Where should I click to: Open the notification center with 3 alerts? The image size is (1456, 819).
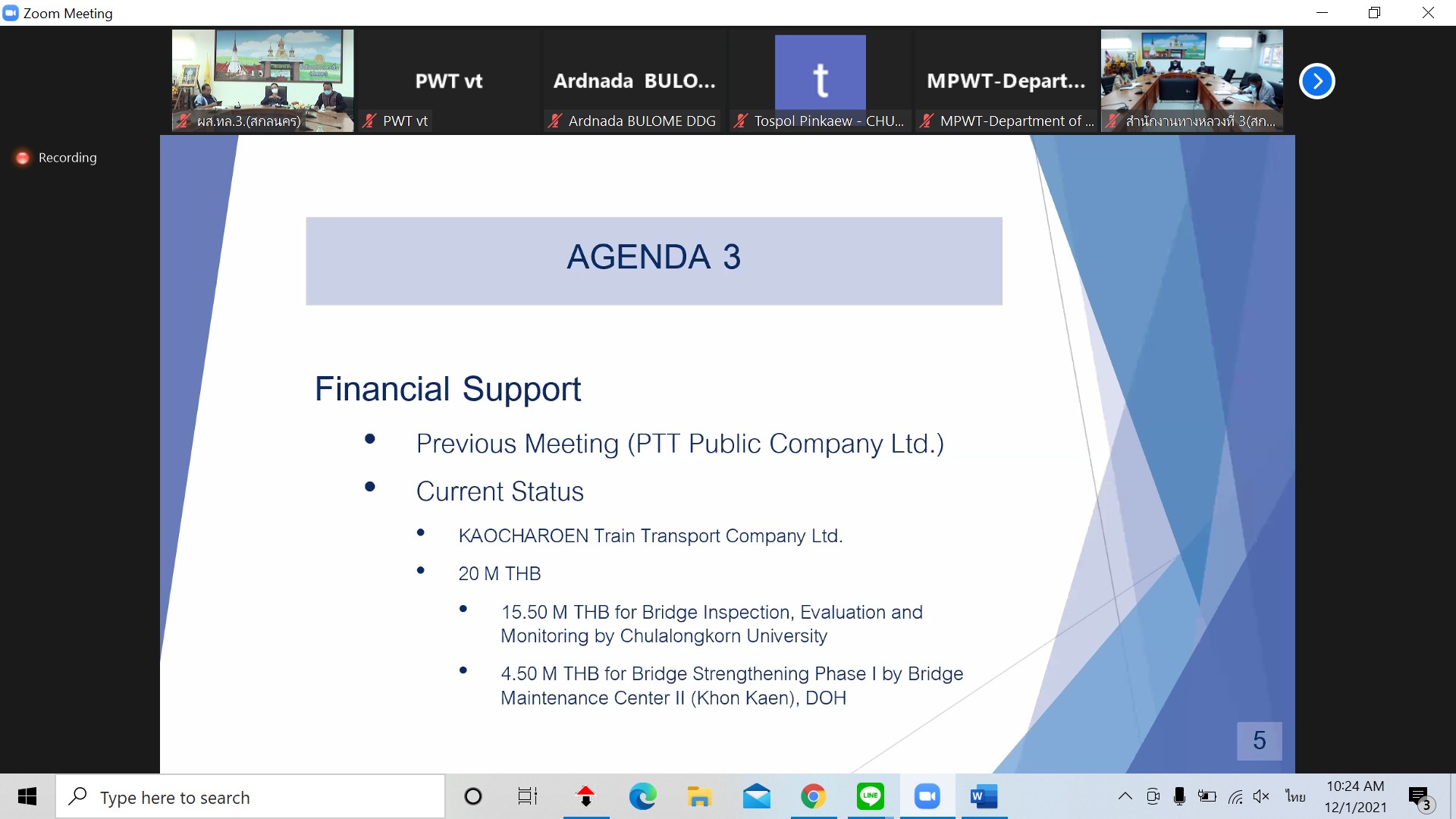click(1420, 797)
